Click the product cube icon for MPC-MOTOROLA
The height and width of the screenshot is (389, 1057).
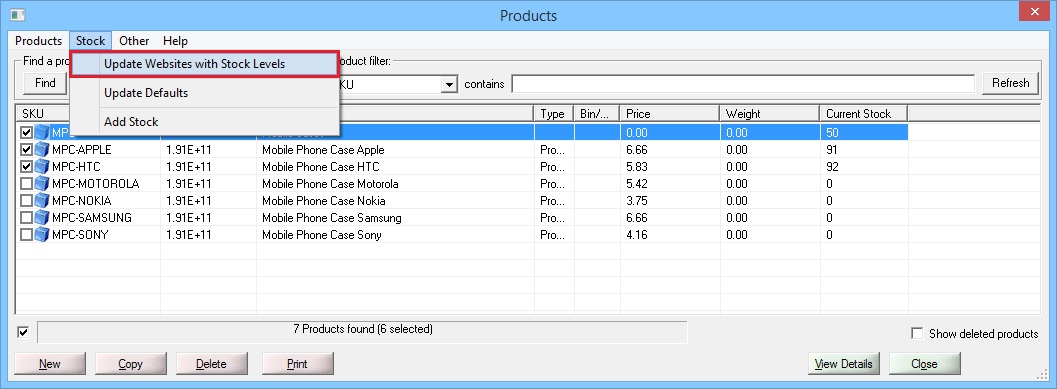pos(42,183)
